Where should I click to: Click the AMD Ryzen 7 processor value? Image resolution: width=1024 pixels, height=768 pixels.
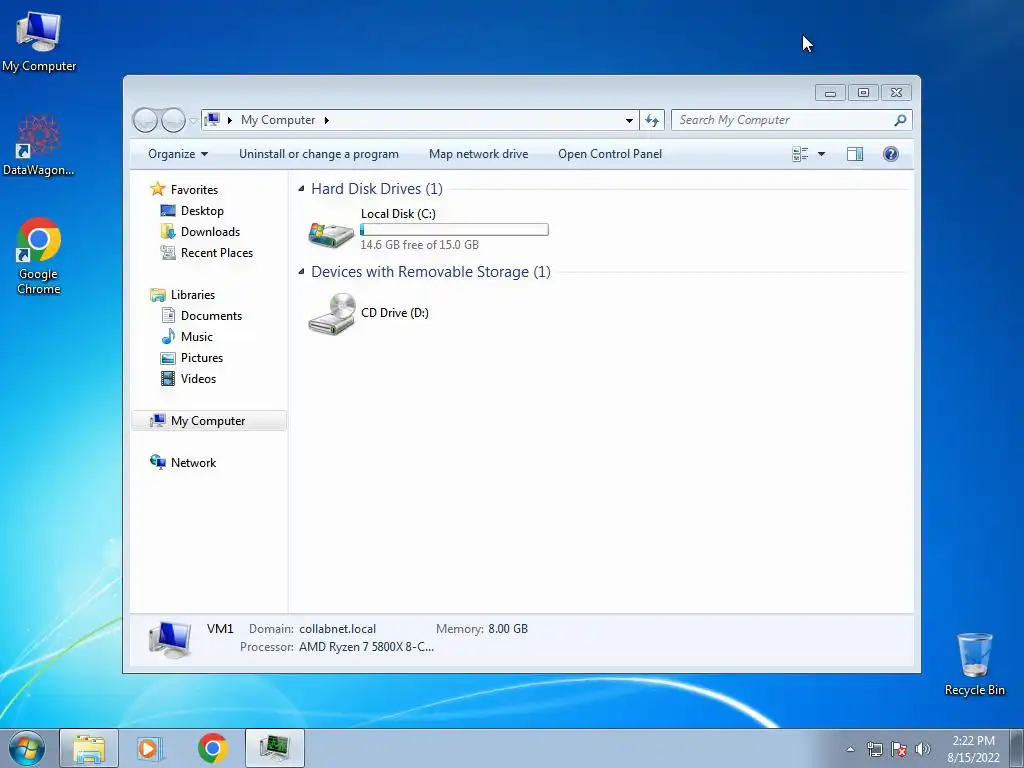point(366,647)
